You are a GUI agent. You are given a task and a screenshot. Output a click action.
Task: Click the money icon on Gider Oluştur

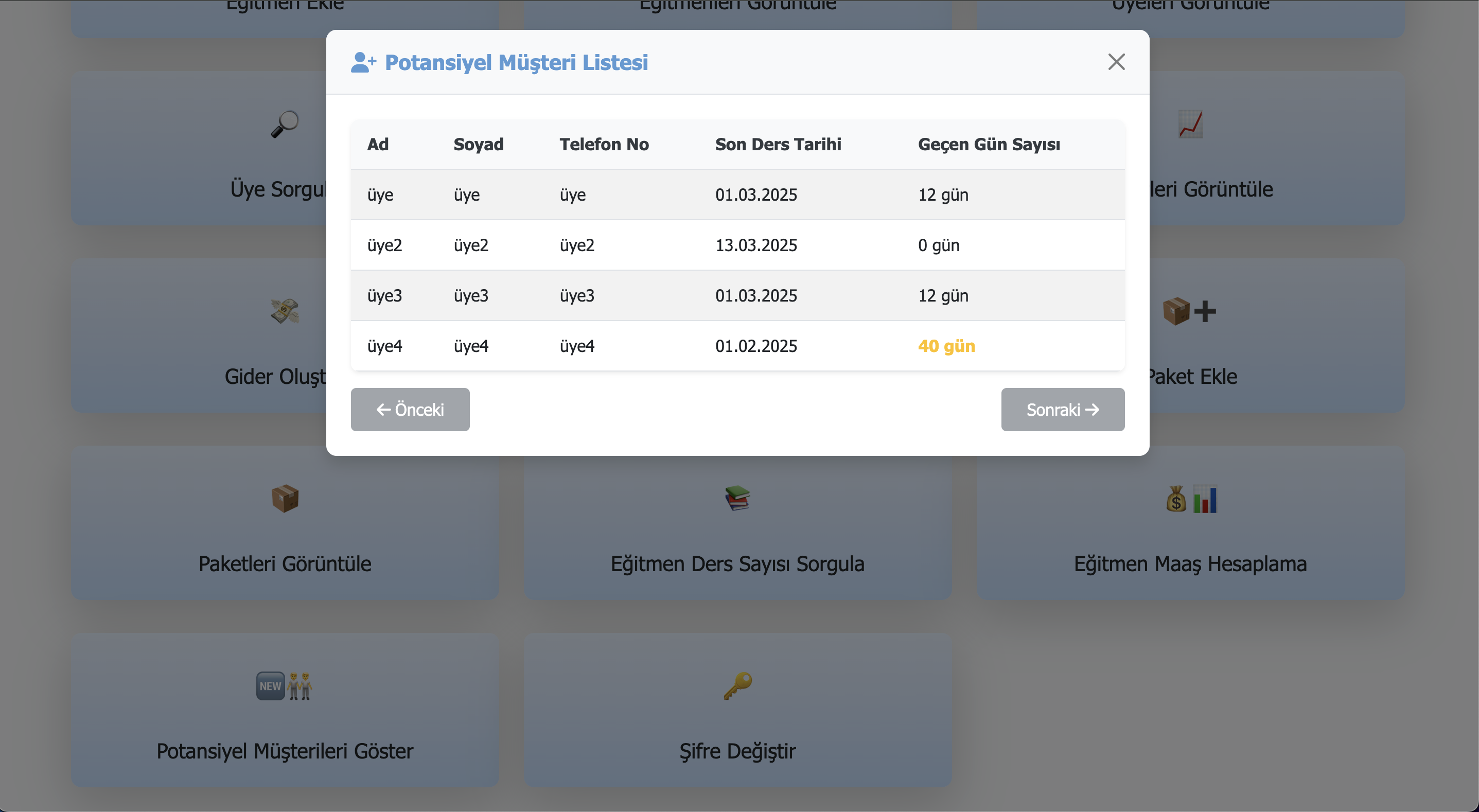click(x=285, y=311)
